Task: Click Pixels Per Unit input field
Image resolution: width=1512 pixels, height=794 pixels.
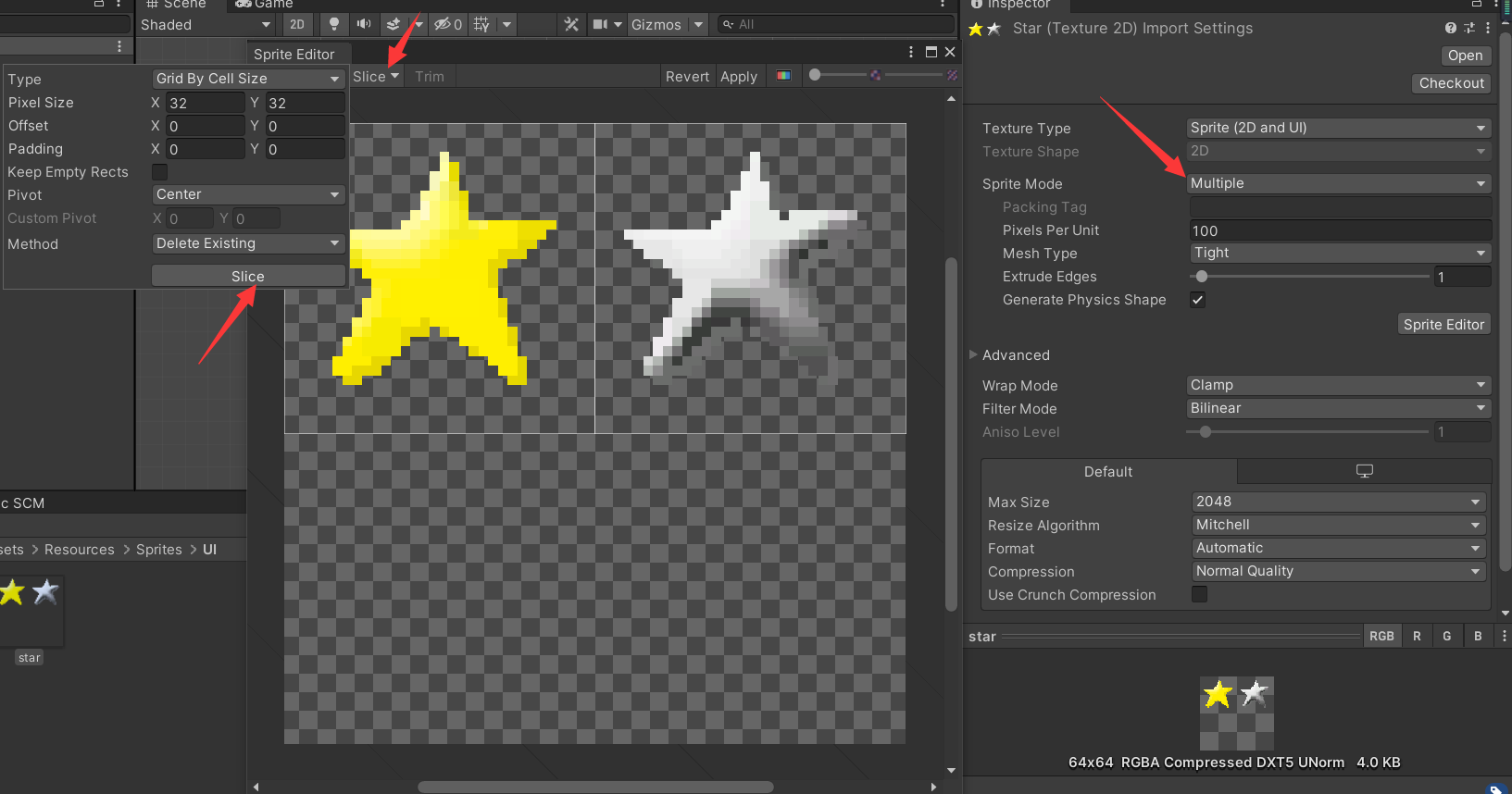Action: tap(1339, 230)
